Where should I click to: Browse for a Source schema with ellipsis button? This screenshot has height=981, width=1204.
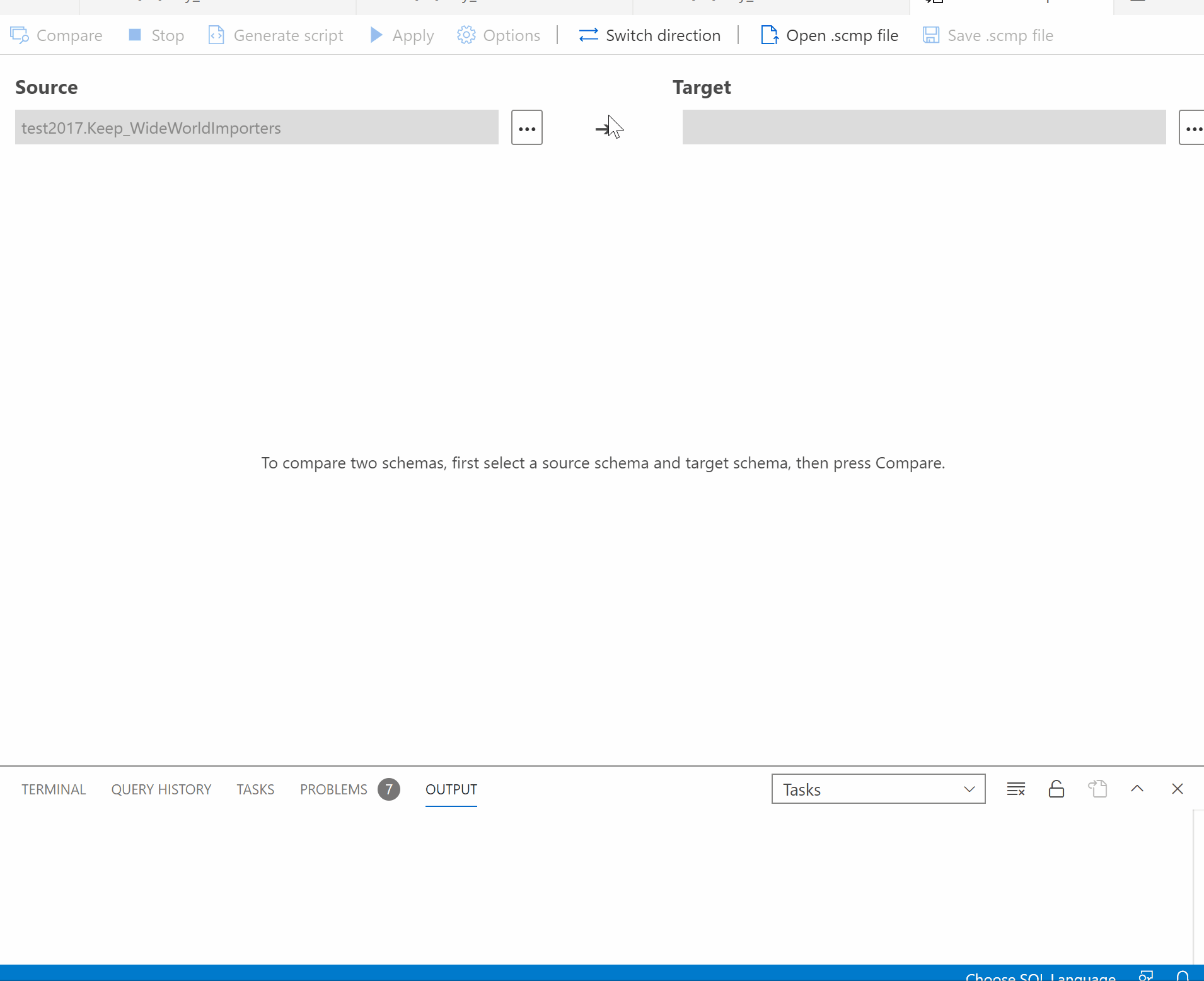(x=526, y=127)
